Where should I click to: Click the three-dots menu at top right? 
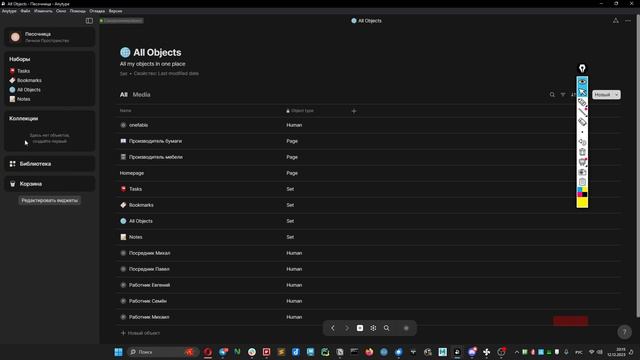click(x=628, y=20)
